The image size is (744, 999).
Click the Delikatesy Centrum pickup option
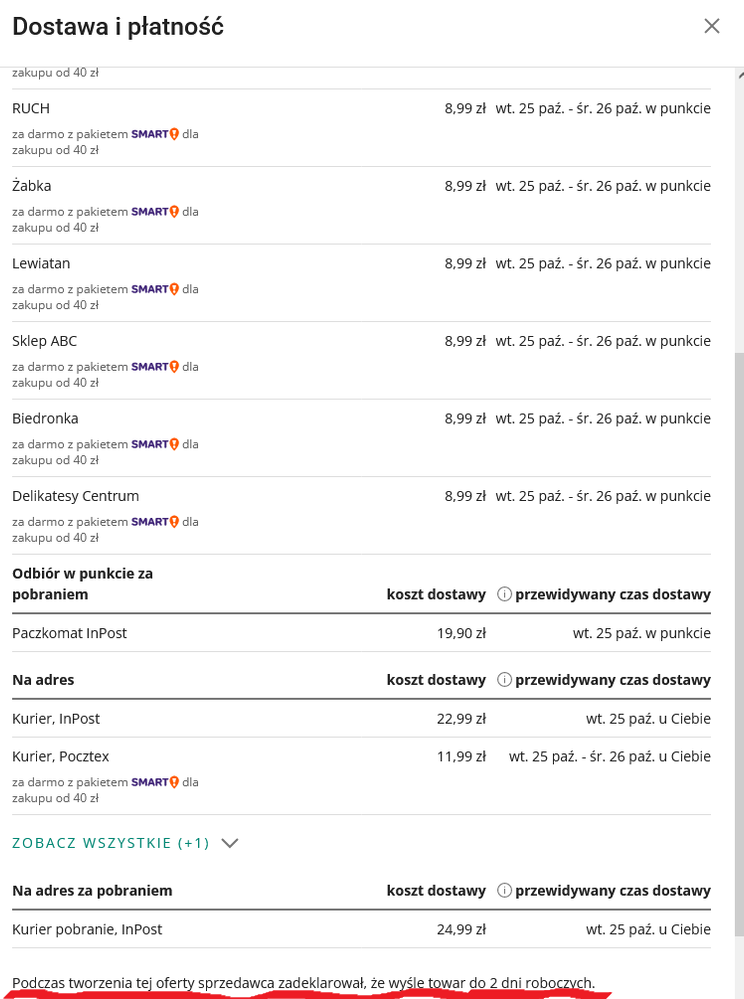[76, 496]
